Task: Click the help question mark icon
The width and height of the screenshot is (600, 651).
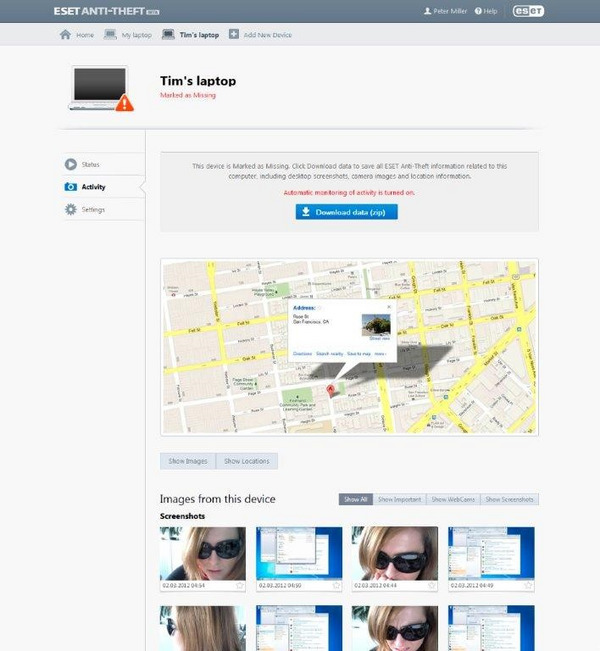Action: click(x=478, y=11)
